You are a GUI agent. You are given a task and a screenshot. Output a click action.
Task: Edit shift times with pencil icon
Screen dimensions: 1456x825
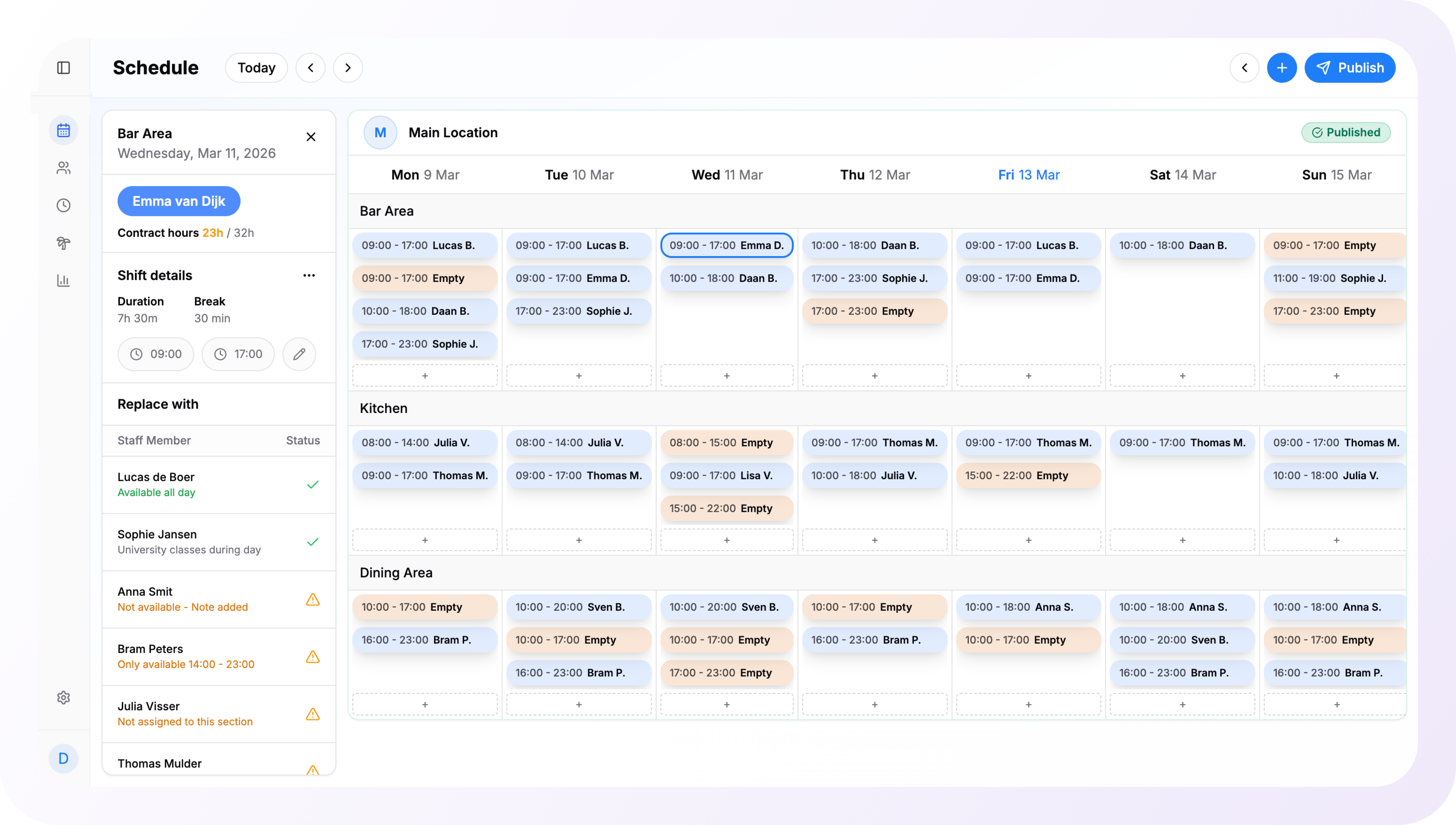coord(299,354)
